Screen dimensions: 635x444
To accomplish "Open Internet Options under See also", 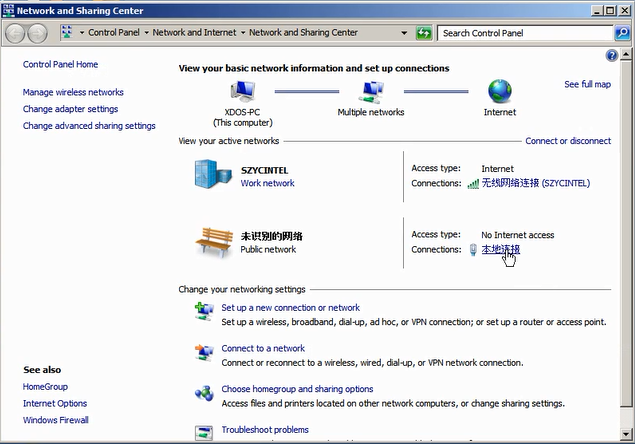I will [x=55, y=403].
